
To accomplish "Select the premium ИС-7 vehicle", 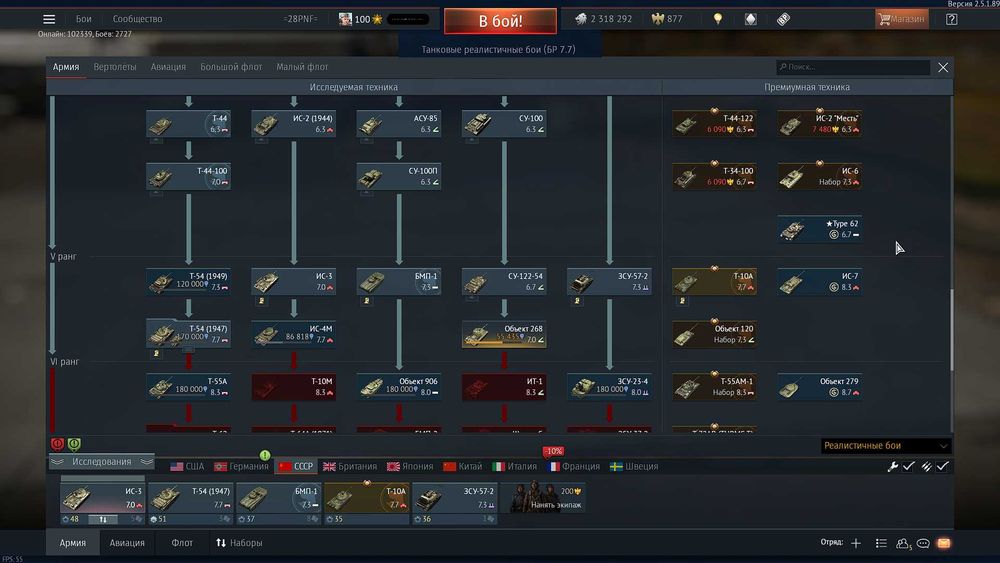I will pos(820,281).
